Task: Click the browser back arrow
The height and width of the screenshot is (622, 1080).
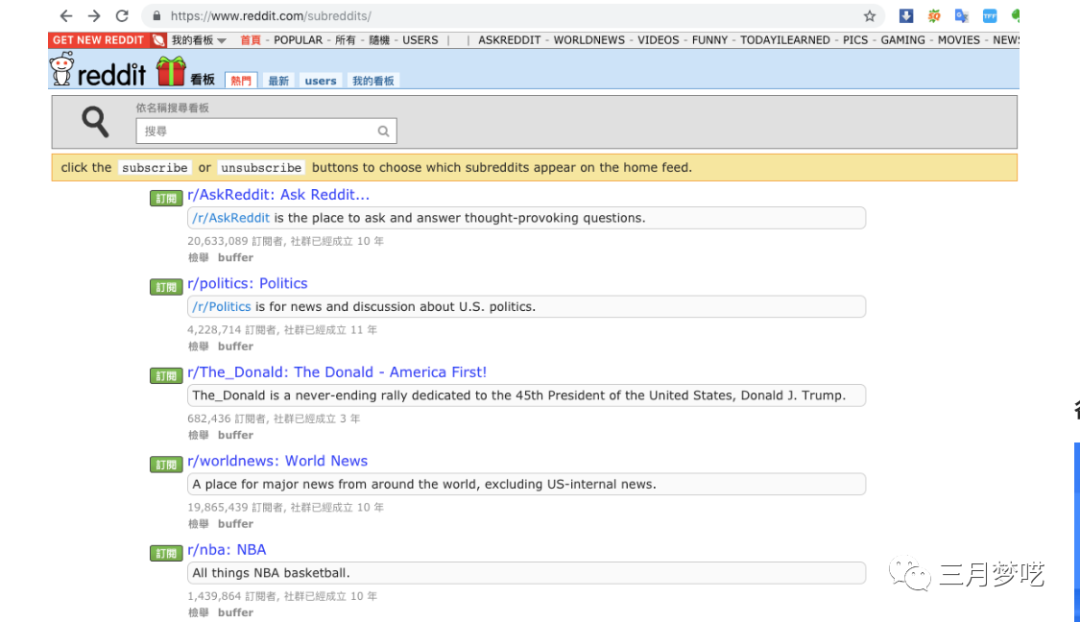Action: coord(66,16)
